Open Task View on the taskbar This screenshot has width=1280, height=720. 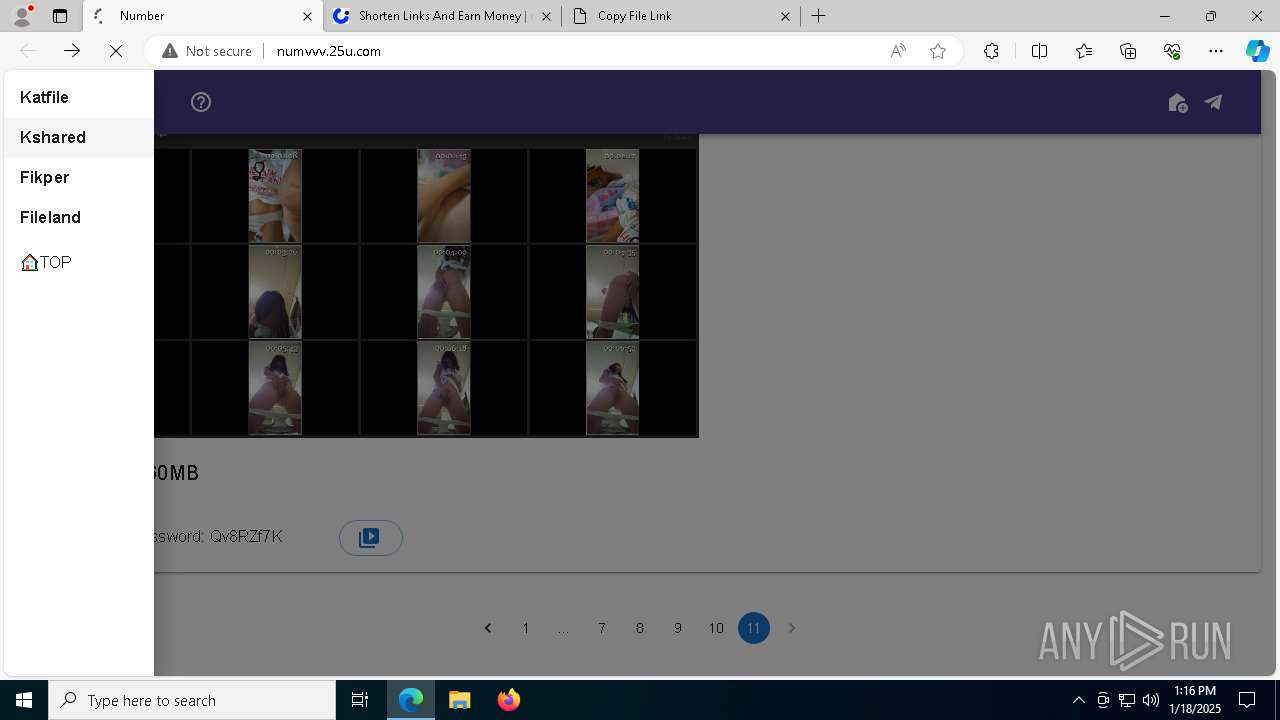(x=360, y=700)
